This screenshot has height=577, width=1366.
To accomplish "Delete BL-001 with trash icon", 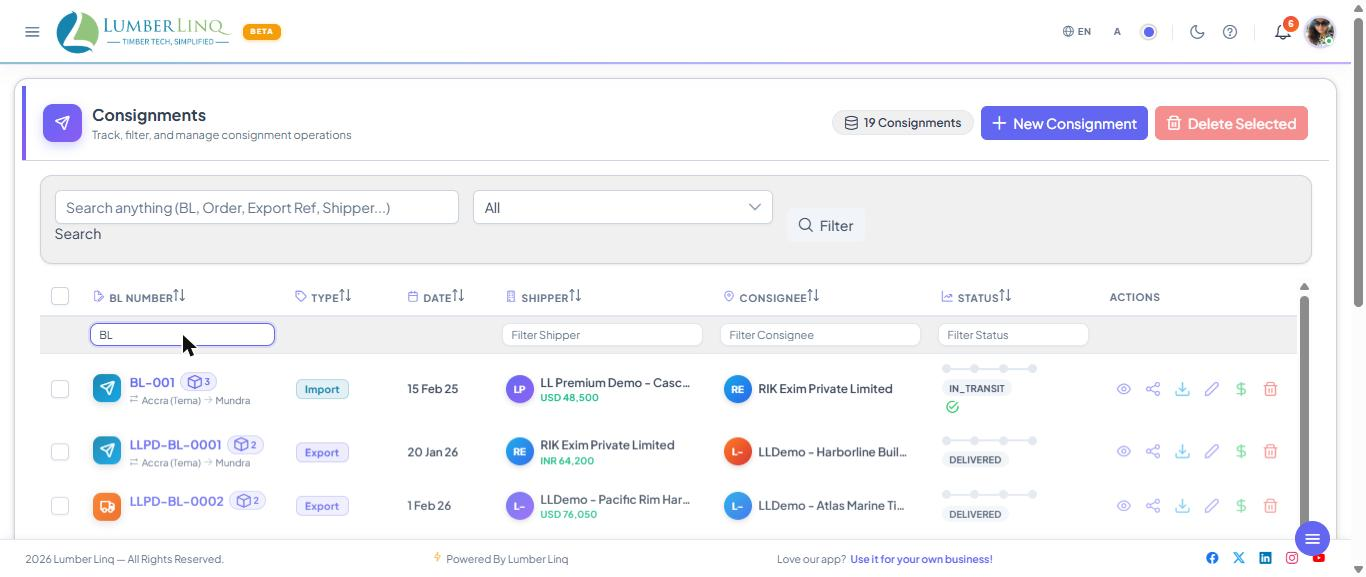I will coord(1270,389).
